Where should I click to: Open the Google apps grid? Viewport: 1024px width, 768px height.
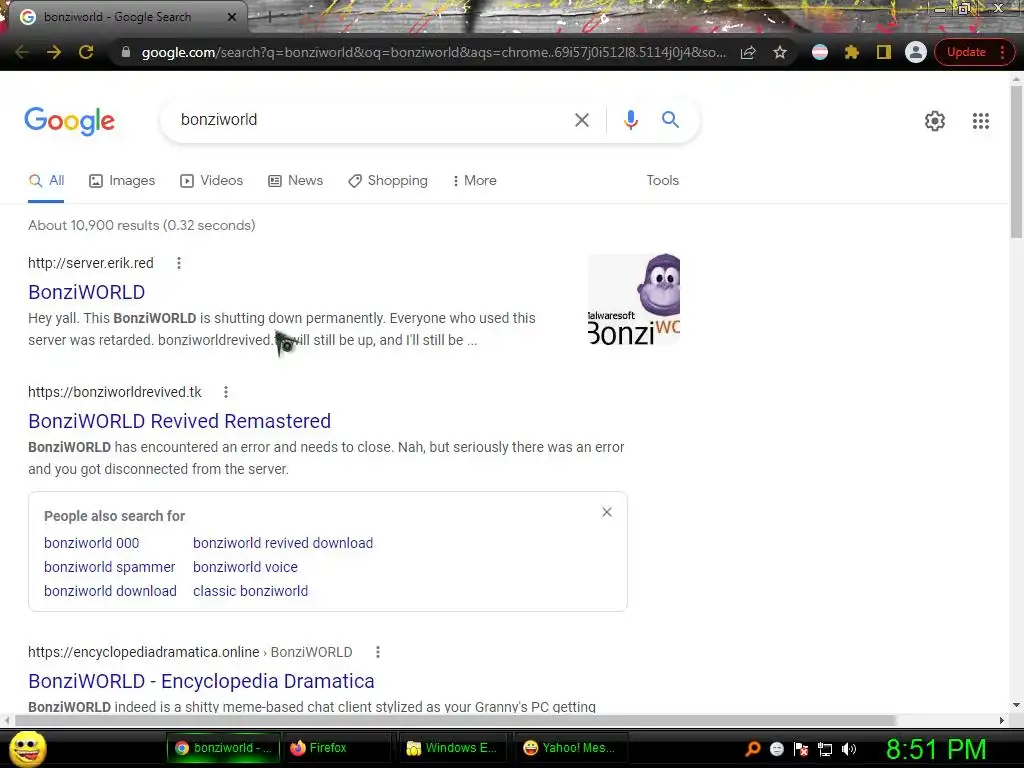click(980, 121)
